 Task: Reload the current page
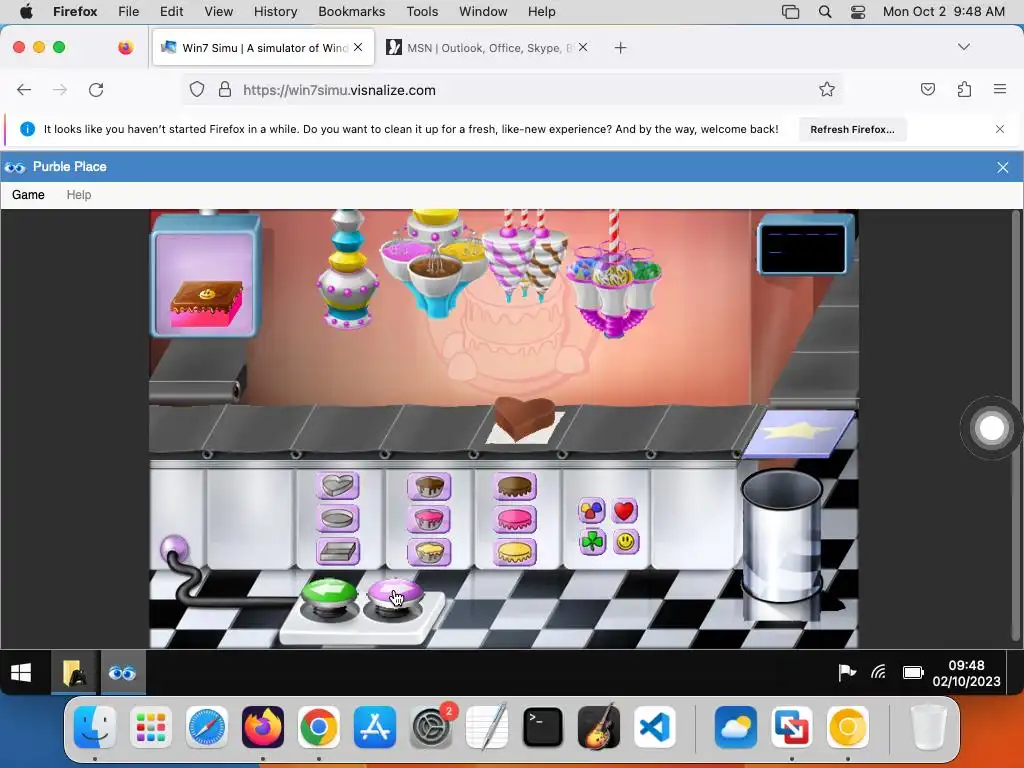(96, 89)
